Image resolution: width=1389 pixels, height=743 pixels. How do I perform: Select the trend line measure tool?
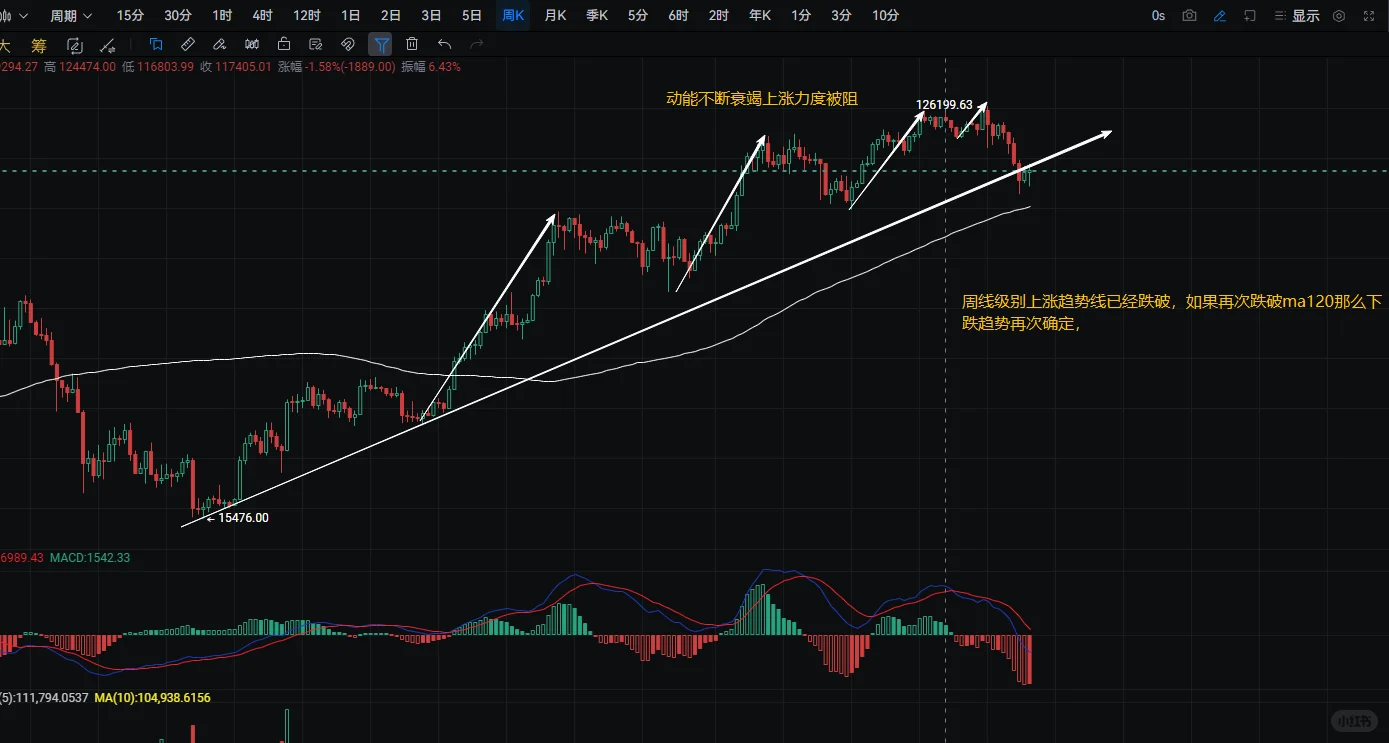coord(108,44)
